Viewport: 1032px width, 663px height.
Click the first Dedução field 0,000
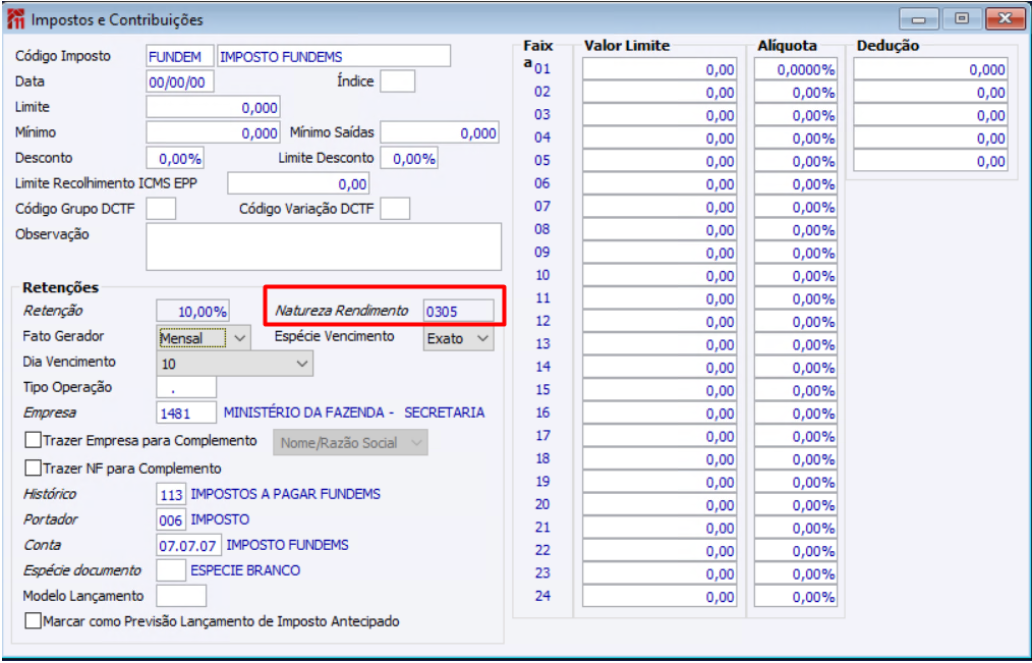pyautogui.click(x=931, y=69)
